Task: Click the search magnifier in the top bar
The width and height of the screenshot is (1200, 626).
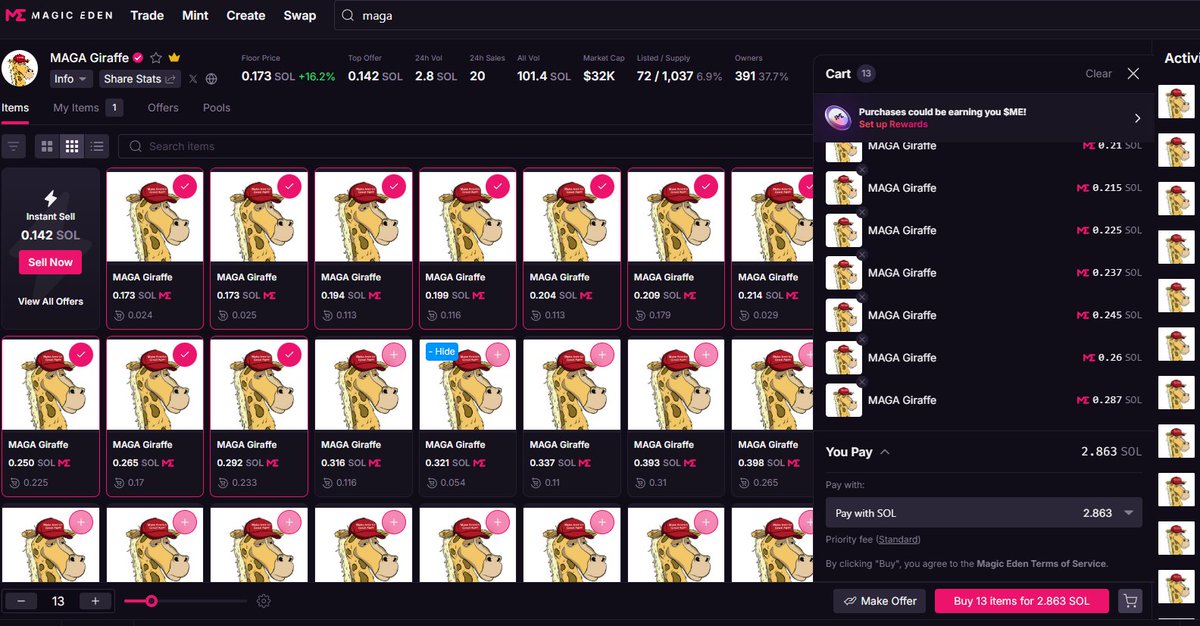Action: [347, 16]
